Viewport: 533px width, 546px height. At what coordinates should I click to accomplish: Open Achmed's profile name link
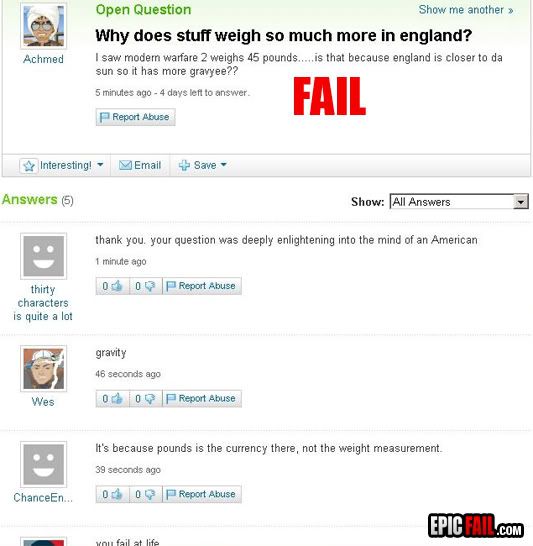coord(43,59)
